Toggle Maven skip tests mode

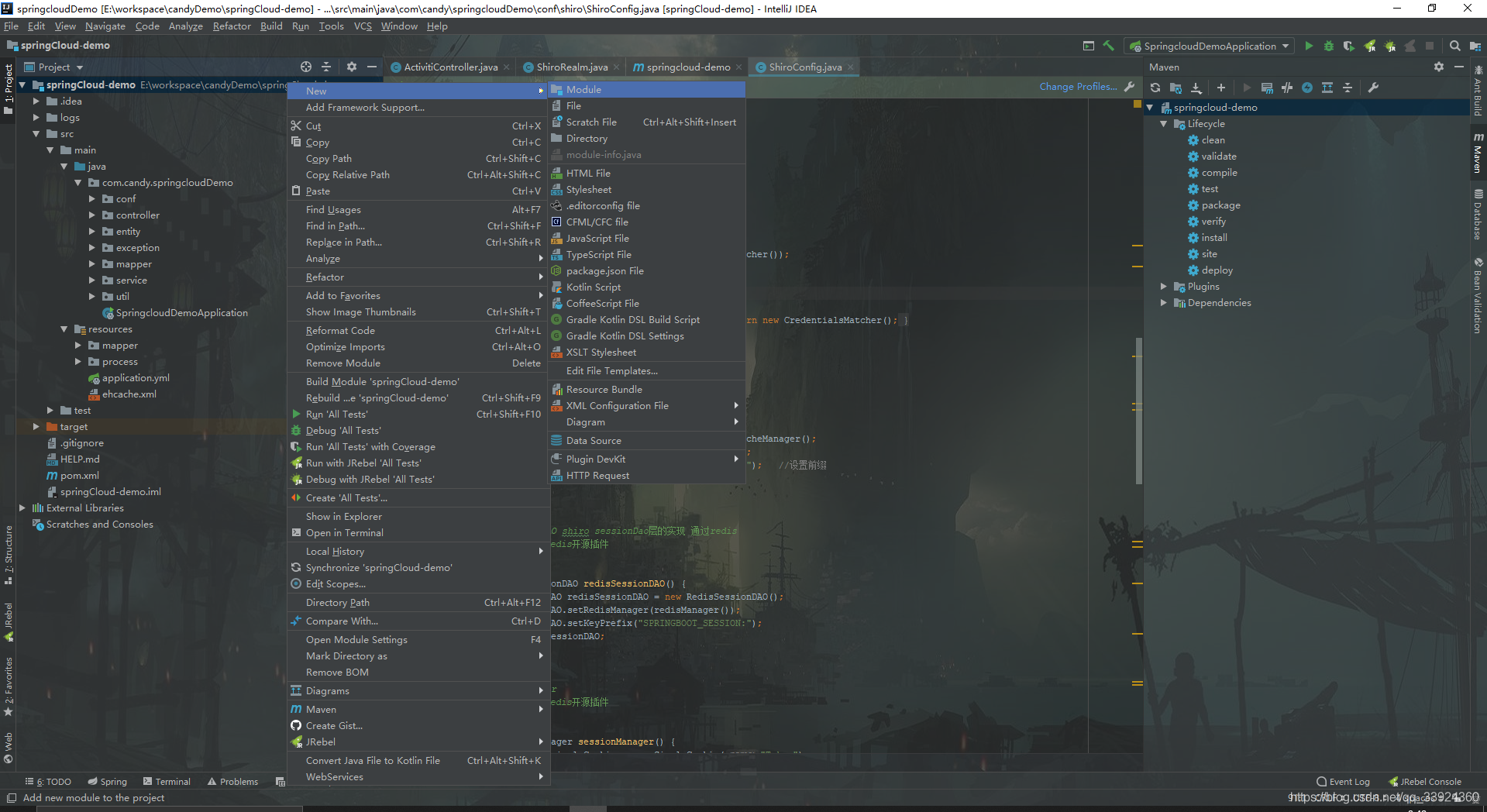[x=1307, y=88]
